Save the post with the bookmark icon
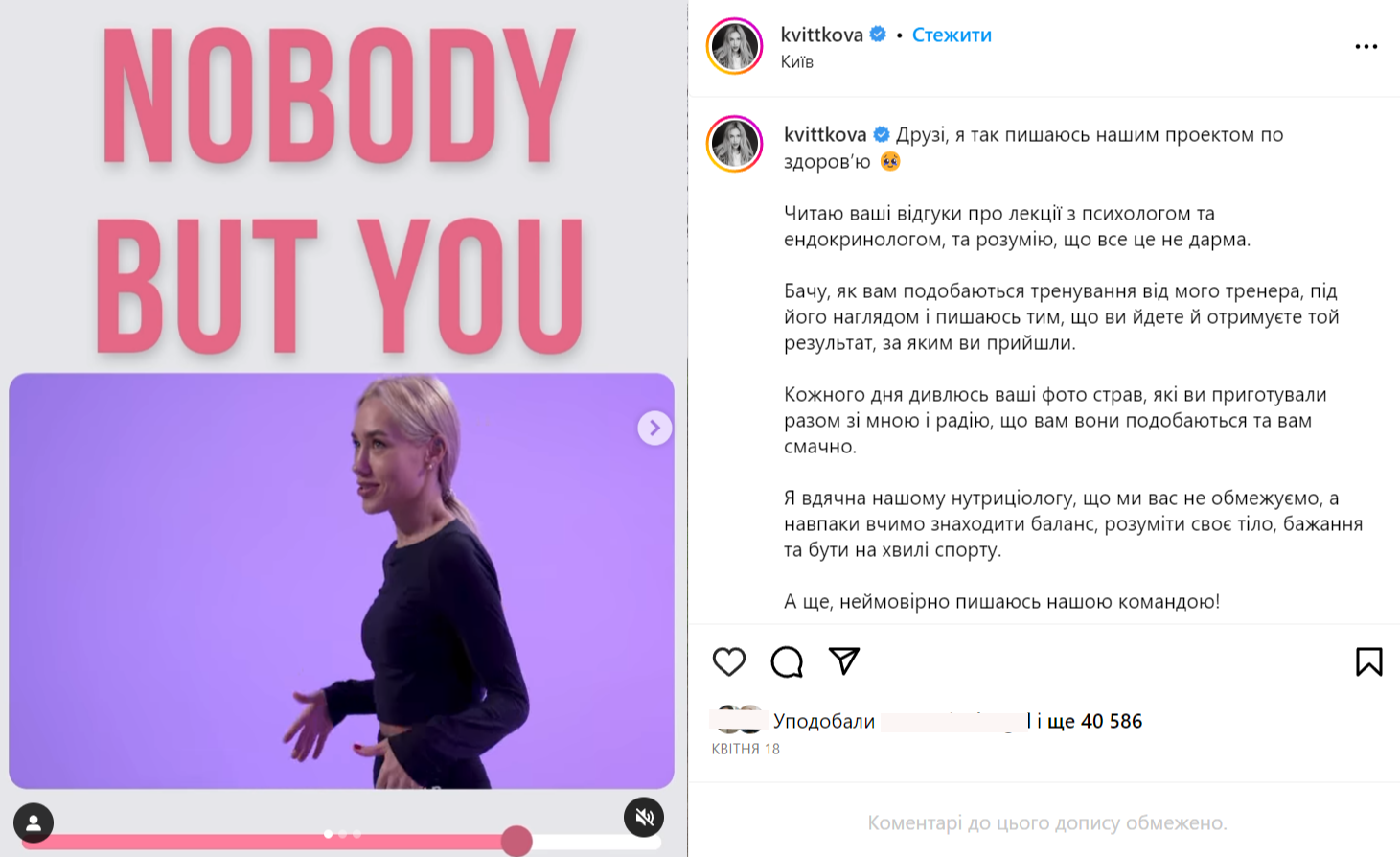The width and height of the screenshot is (1400, 857). (x=1368, y=661)
